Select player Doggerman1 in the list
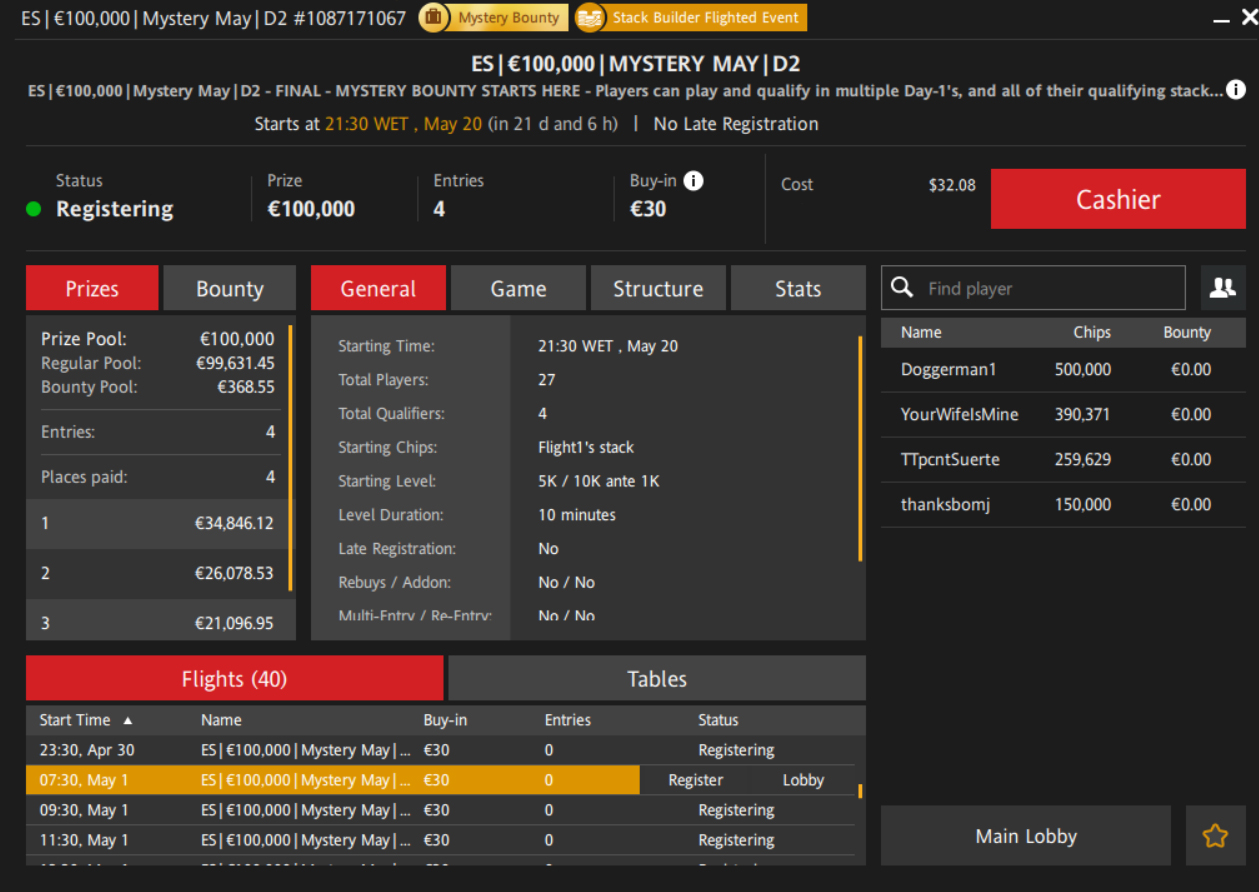The image size is (1259, 892). 948,370
